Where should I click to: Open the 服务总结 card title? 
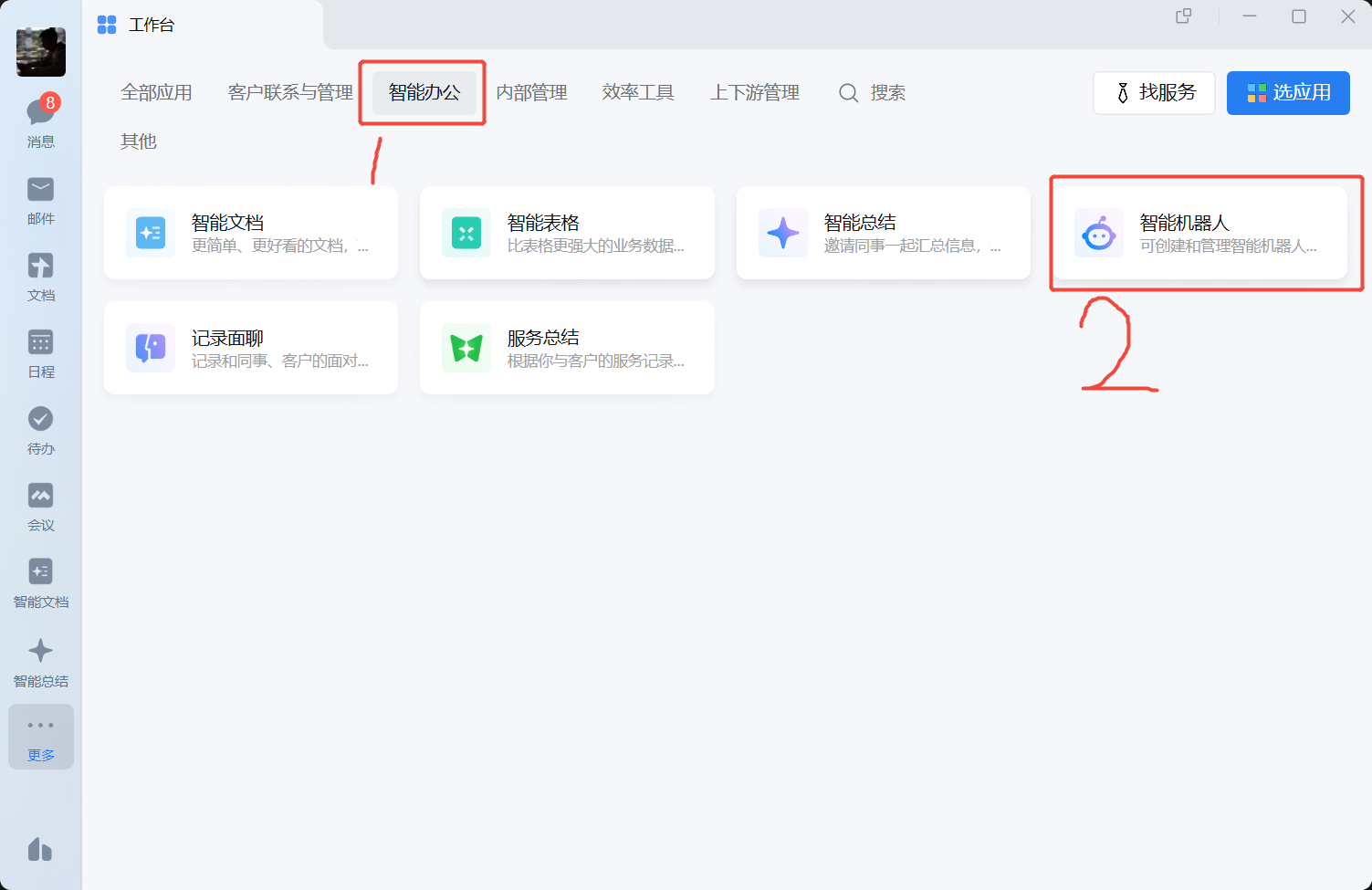(x=543, y=338)
